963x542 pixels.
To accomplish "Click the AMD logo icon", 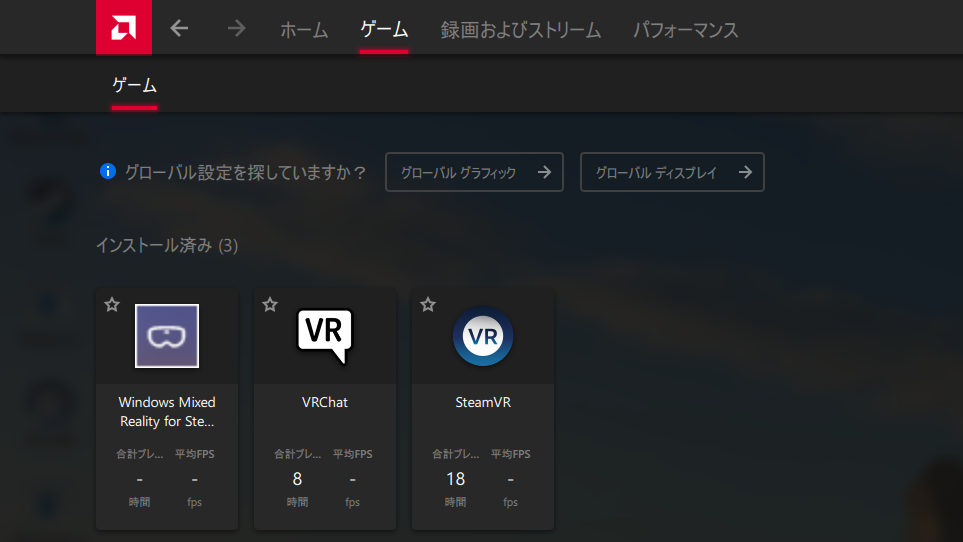I will tap(123, 28).
